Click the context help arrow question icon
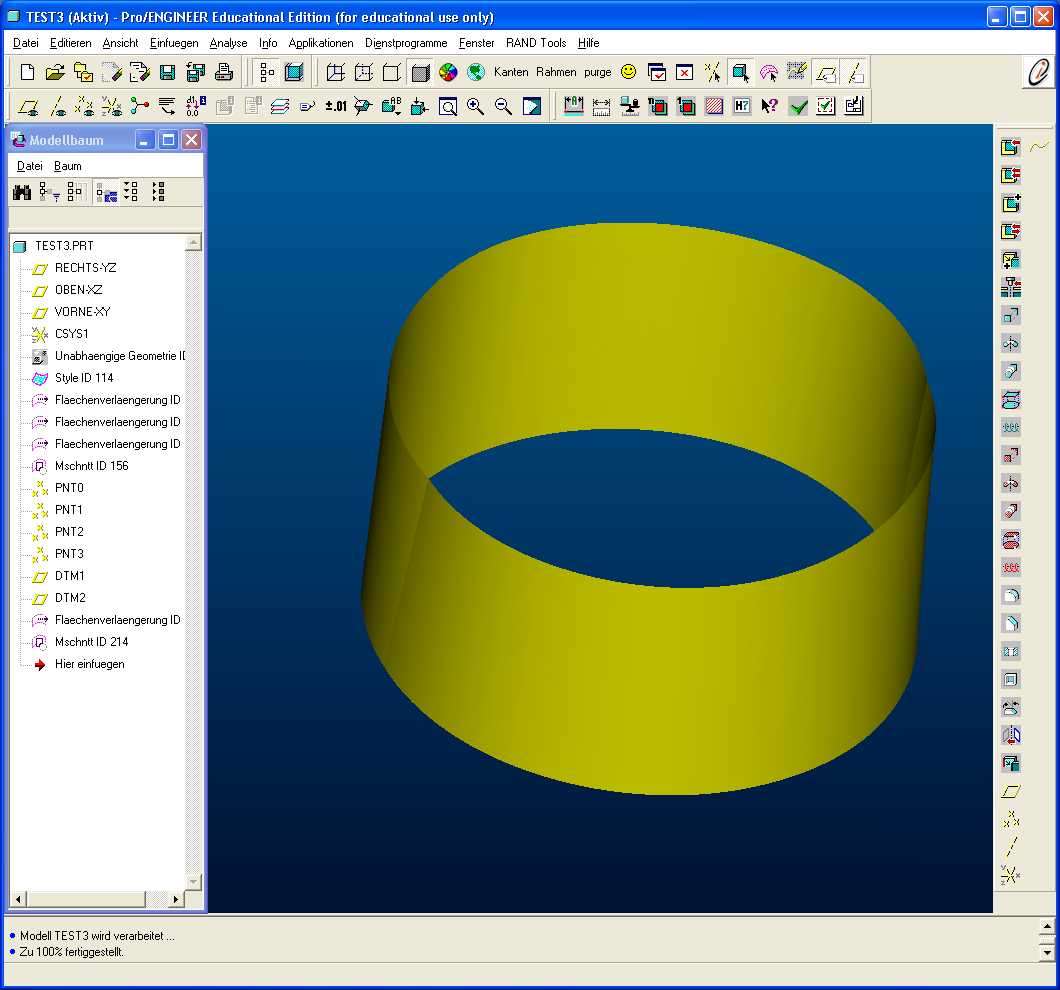This screenshot has width=1060, height=990. (x=769, y=106)
